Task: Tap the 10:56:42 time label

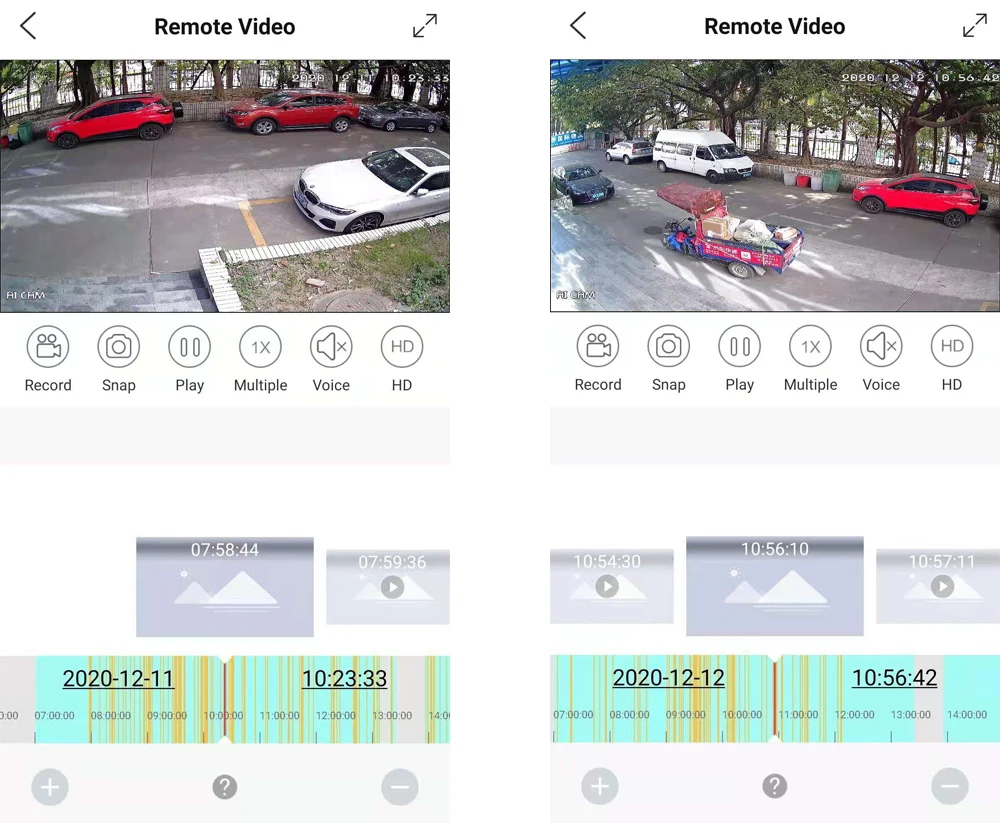Action: (894, 678)
